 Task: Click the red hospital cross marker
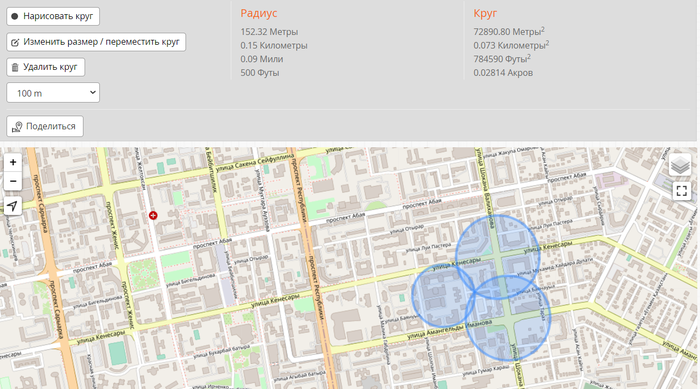[153, 215]
